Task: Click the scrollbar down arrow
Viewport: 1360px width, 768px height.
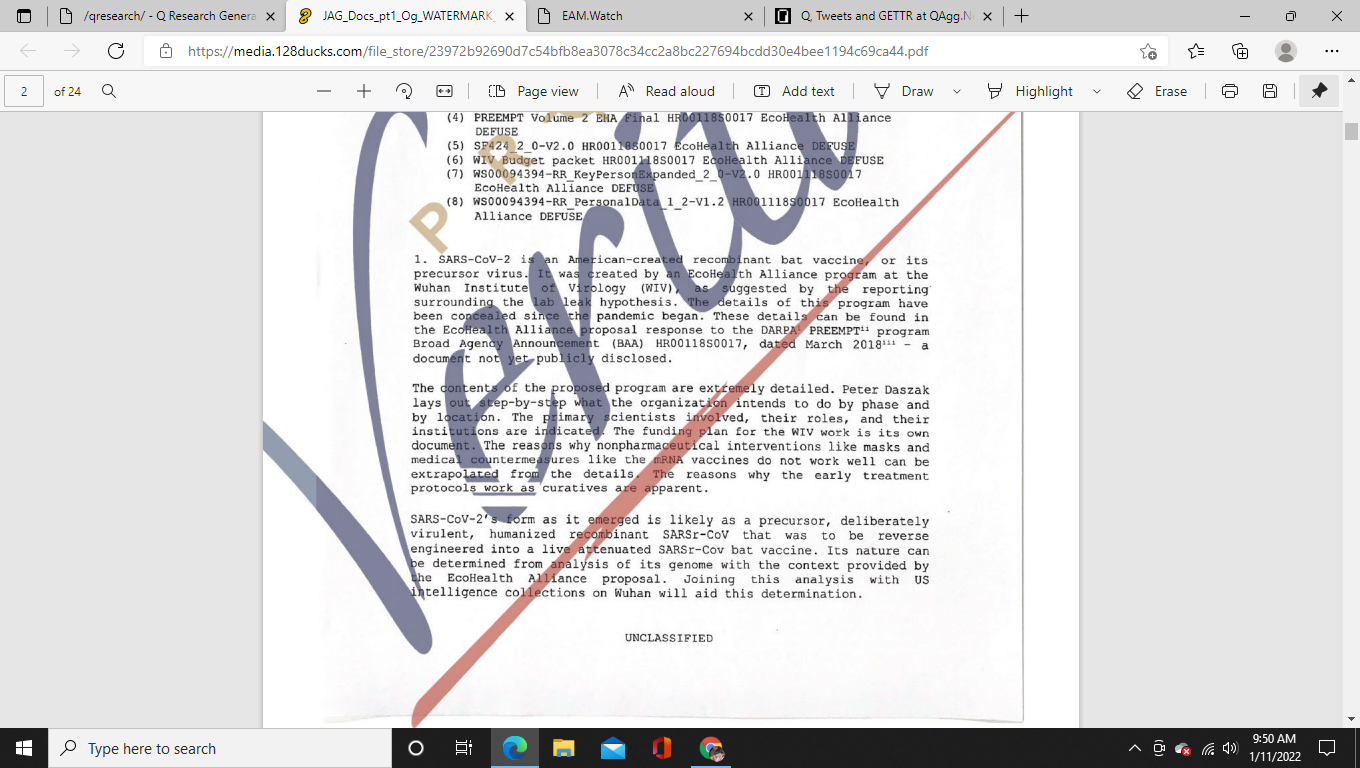Action: [1351, 719]
